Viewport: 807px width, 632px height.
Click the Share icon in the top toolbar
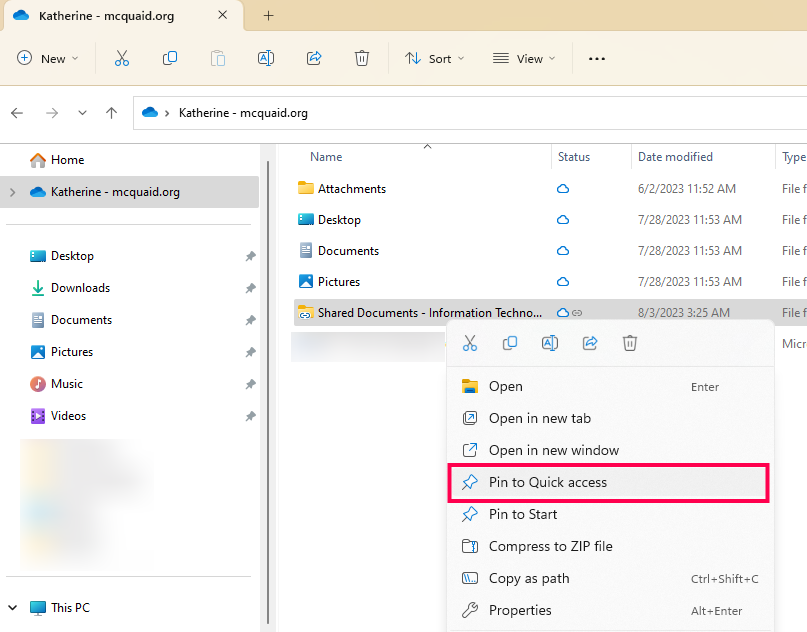(314, 58)
